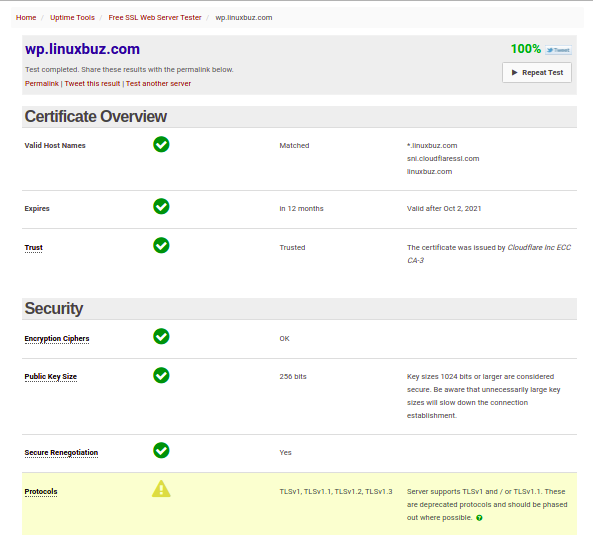Click the Encryption Ciphers label

(57, 339)
